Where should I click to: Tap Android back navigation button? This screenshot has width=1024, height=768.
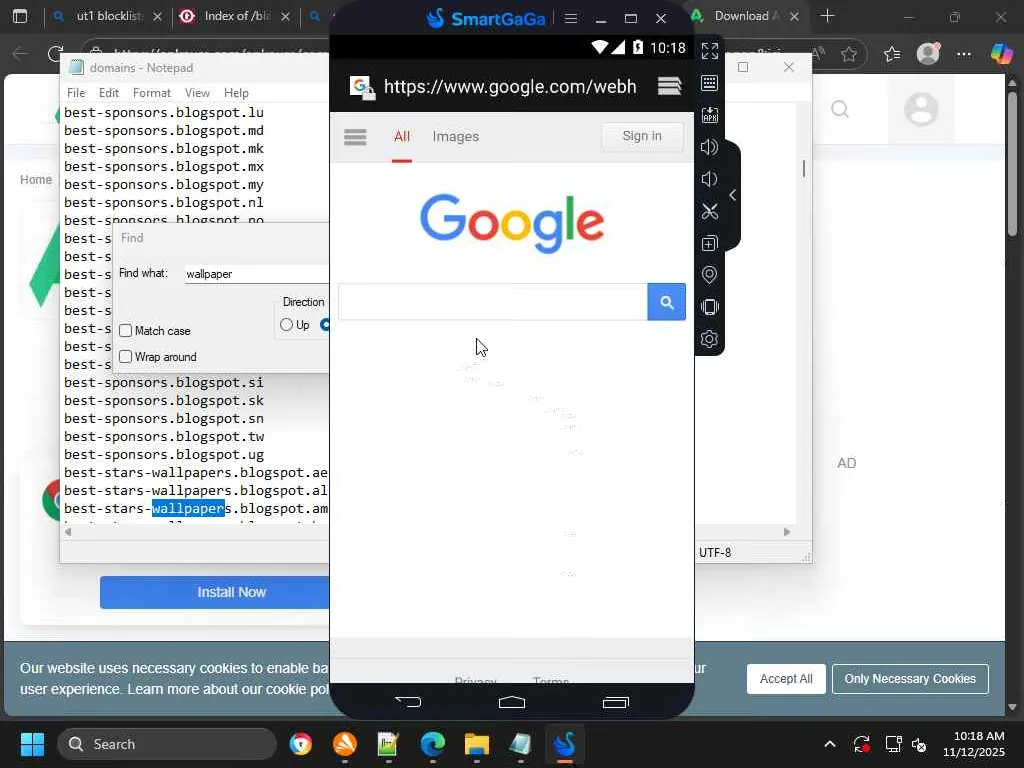(409, 702)
